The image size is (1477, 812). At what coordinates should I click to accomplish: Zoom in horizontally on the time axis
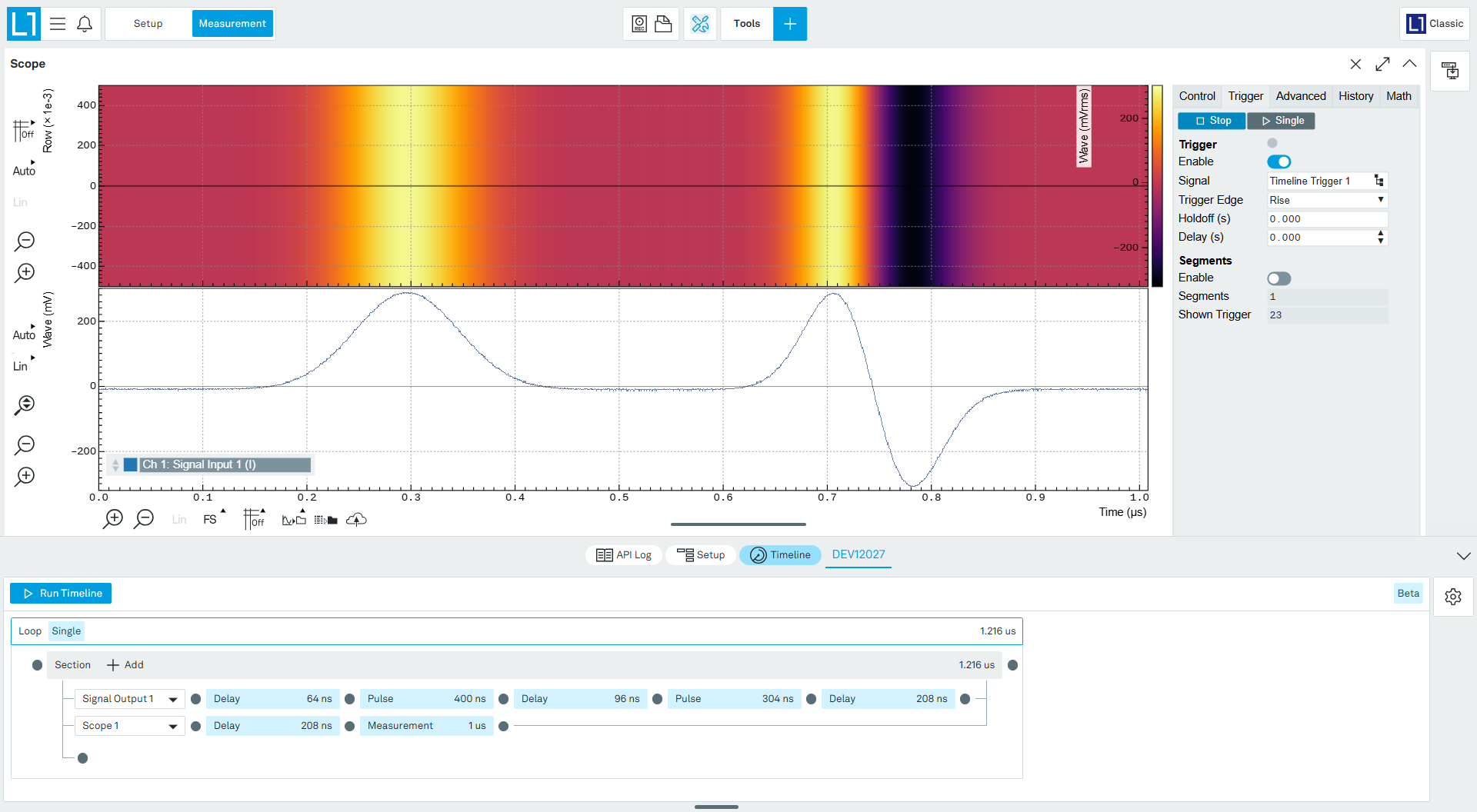[x=113, y=519]
